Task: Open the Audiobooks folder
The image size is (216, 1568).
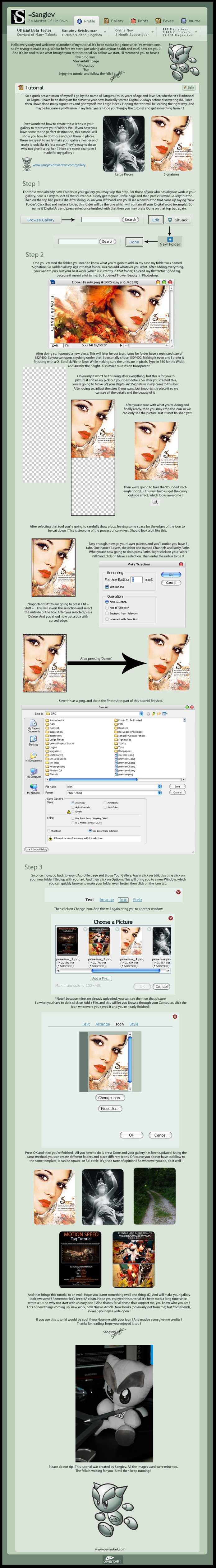Action: tap(55, 720)
